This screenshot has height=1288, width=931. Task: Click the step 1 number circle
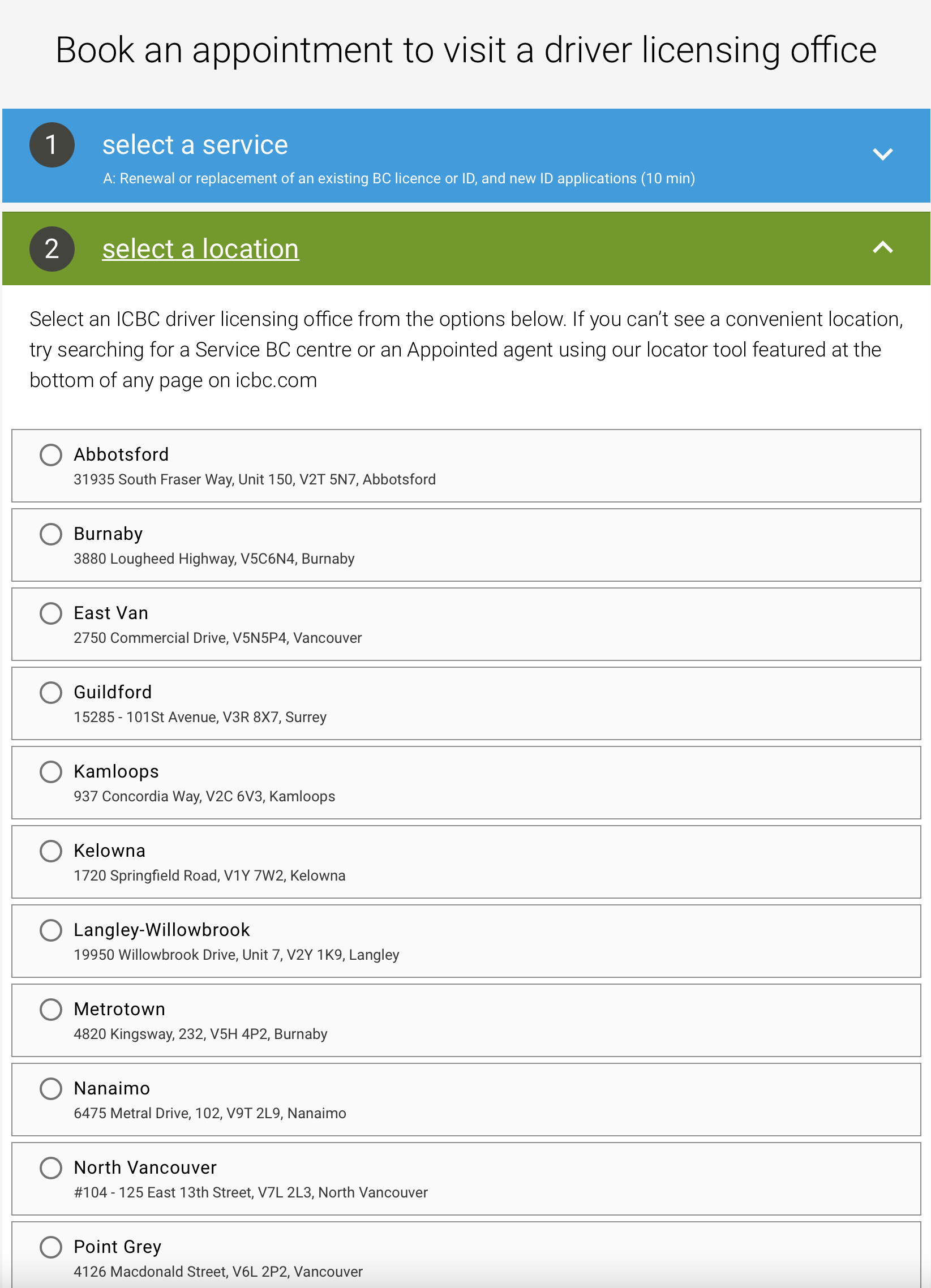tap(52, 145)
